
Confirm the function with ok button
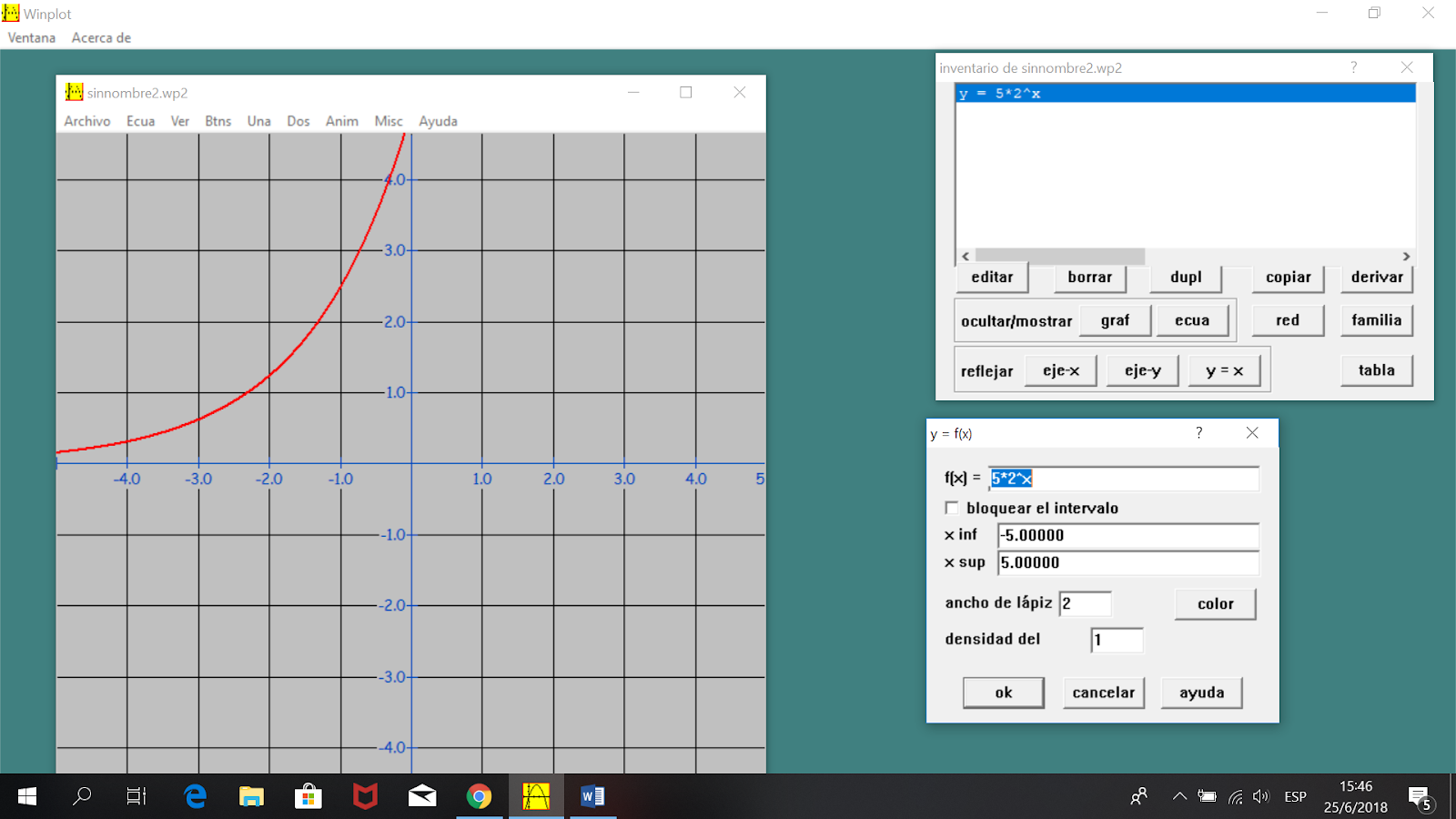click(x=1004, y=693)
